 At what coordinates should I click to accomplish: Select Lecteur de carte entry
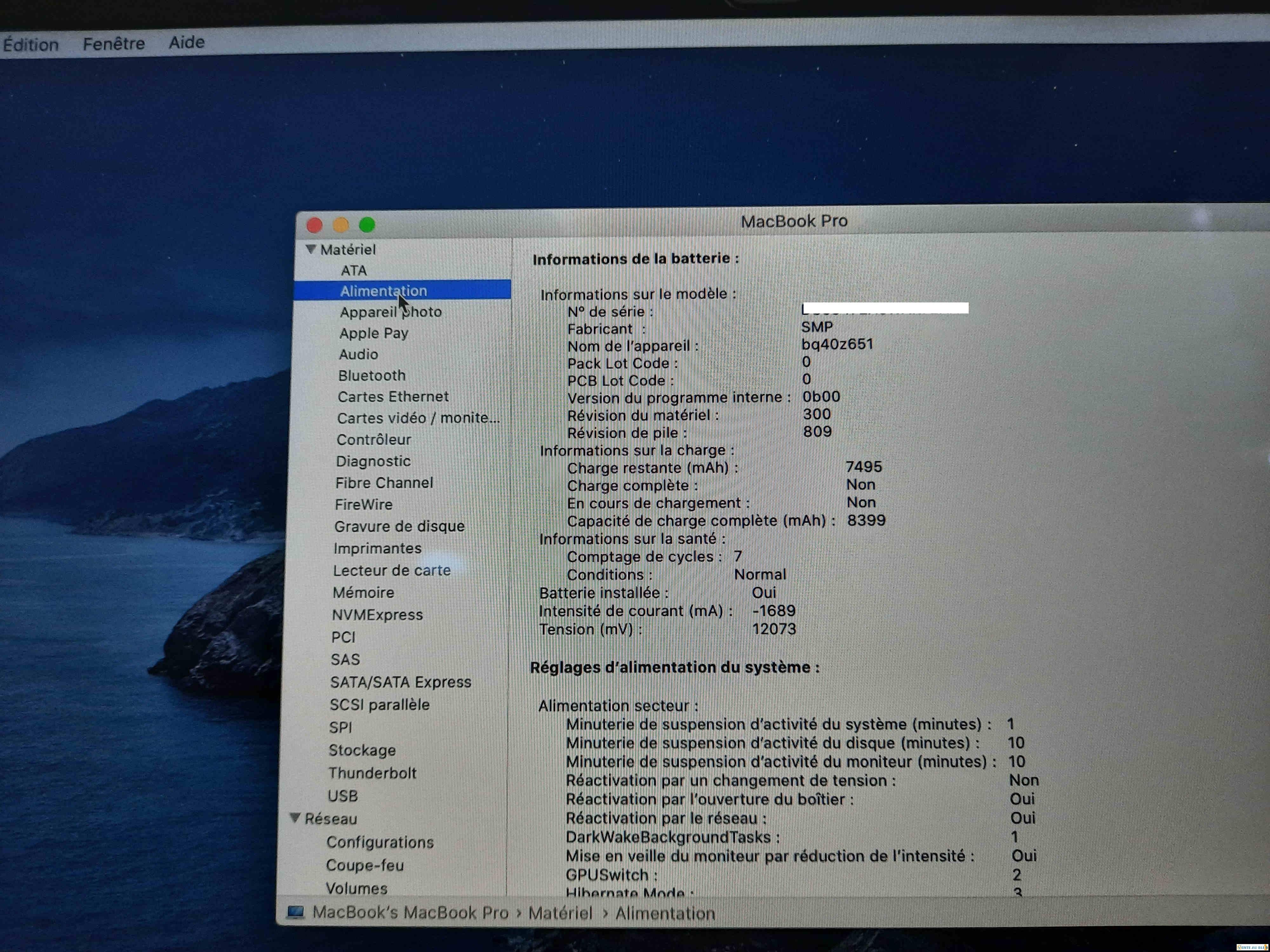(392, 571)
